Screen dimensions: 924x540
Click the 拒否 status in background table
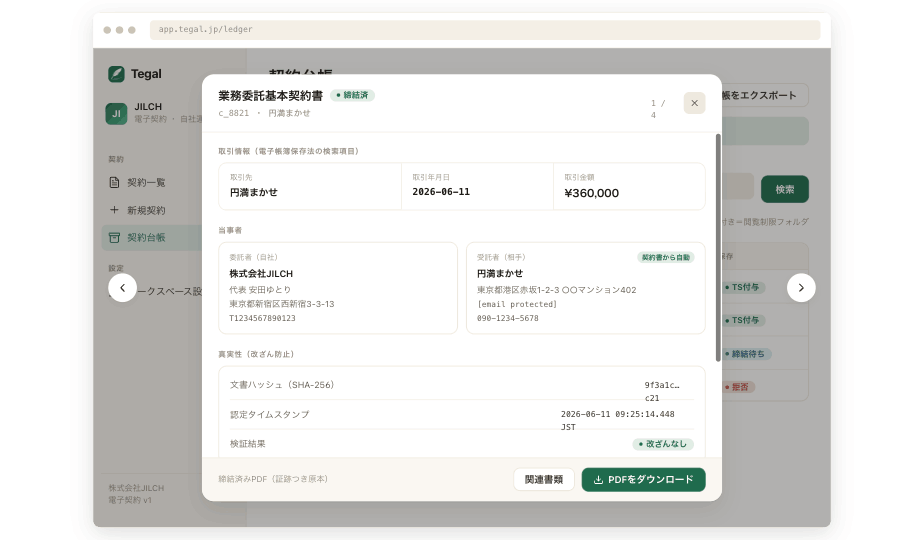click(x=737, y=387)
